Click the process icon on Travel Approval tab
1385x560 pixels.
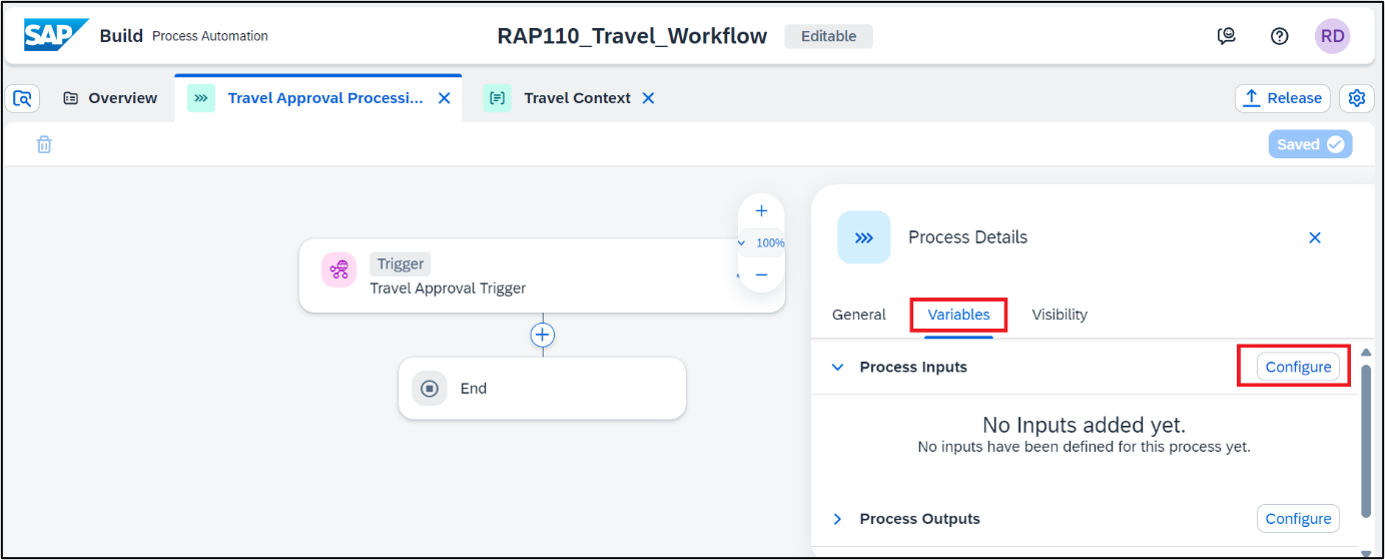pos(201,98)
